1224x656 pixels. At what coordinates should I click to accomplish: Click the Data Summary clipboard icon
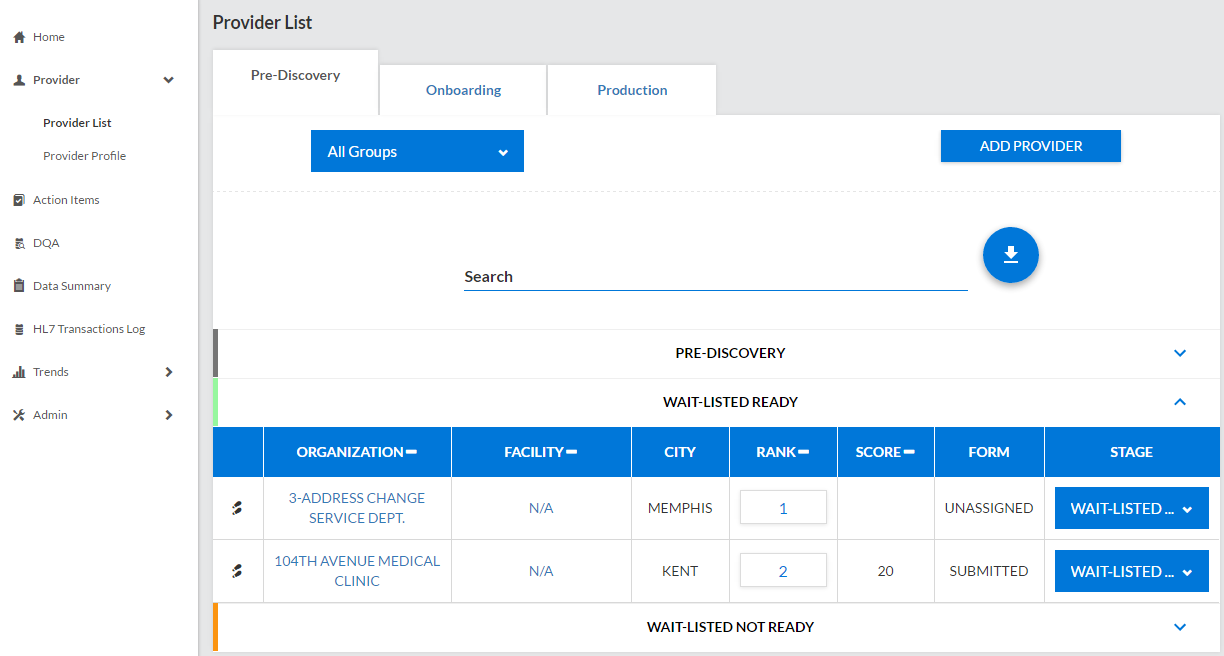coord(18,286)
